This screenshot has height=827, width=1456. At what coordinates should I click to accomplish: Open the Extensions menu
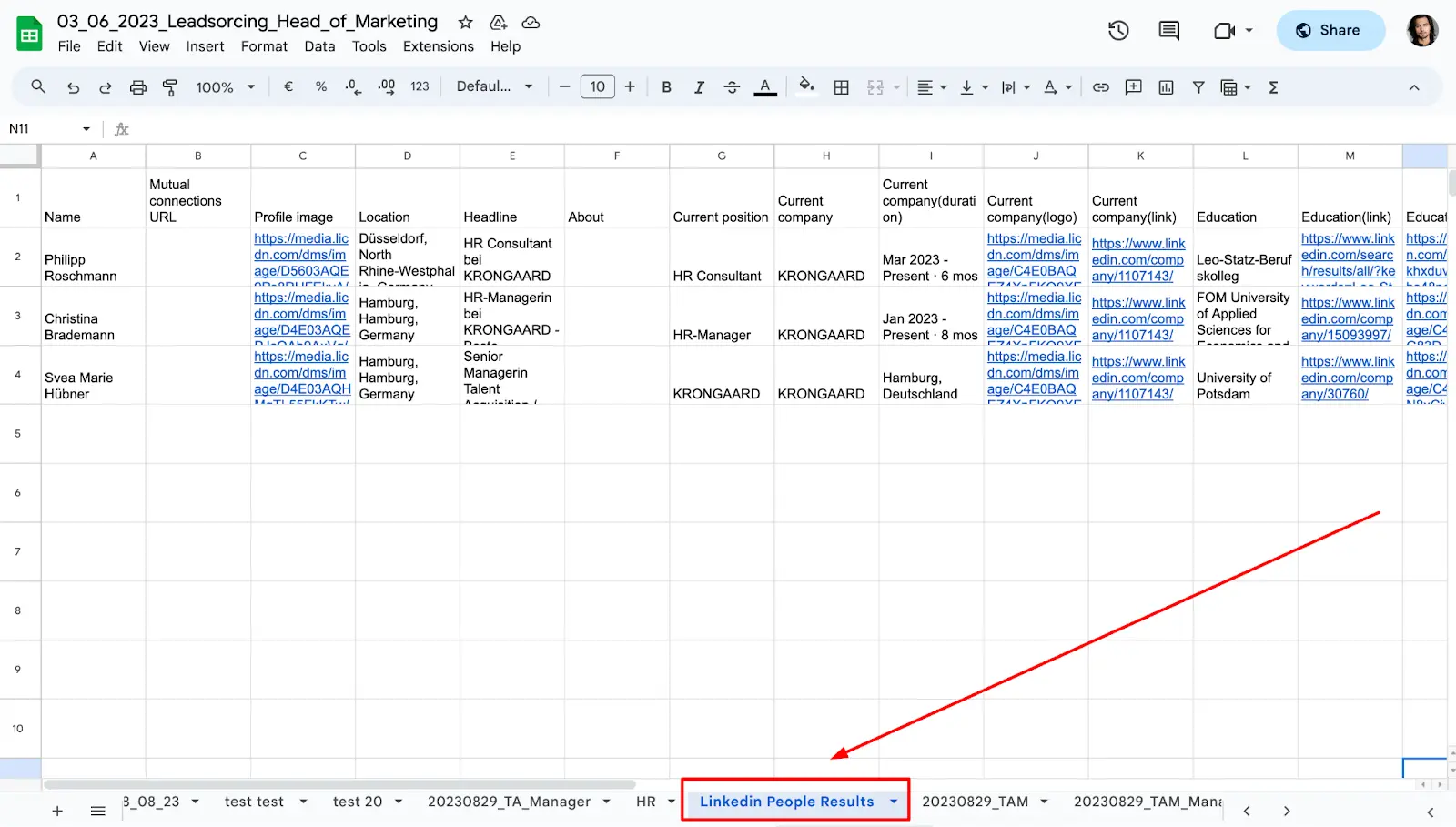click(439, 46)
